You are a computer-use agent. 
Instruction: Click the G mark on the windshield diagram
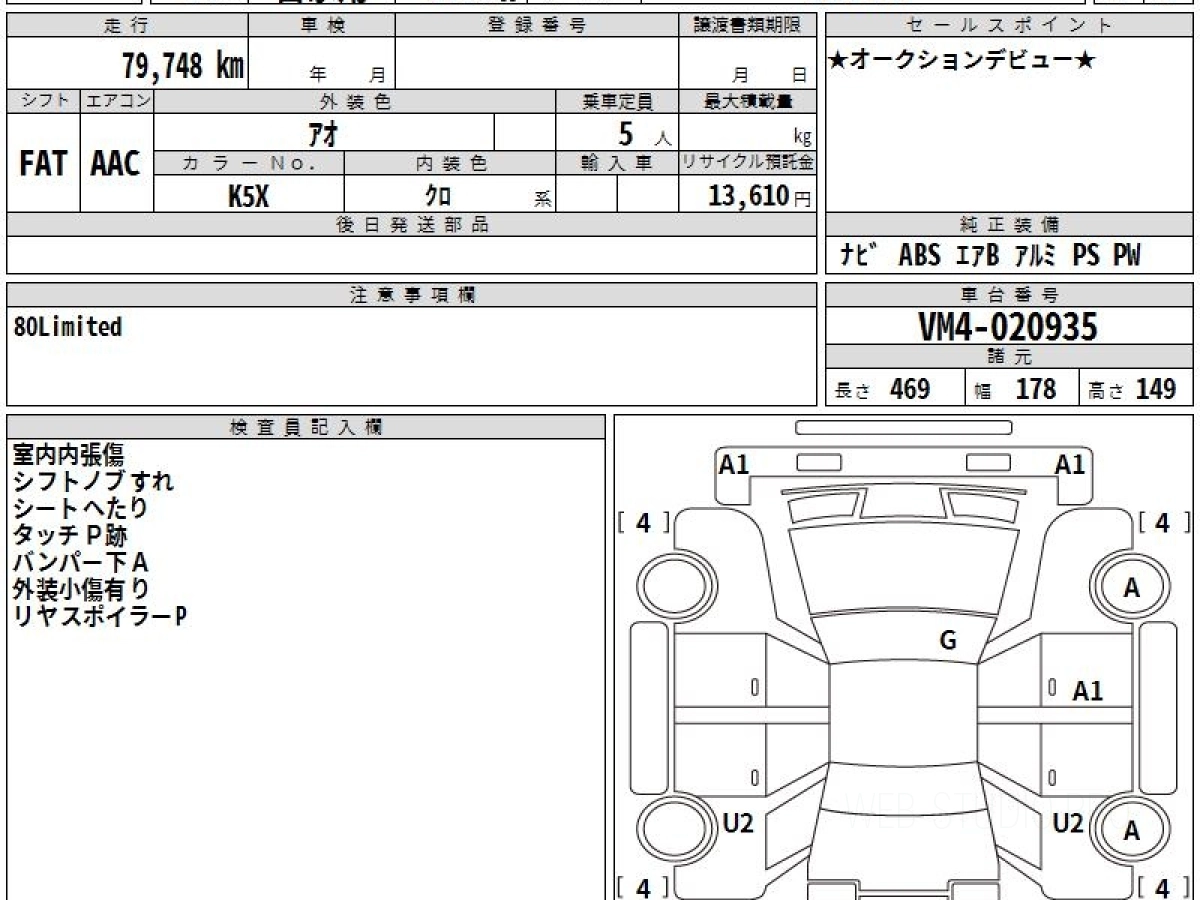tap(948, 641)
